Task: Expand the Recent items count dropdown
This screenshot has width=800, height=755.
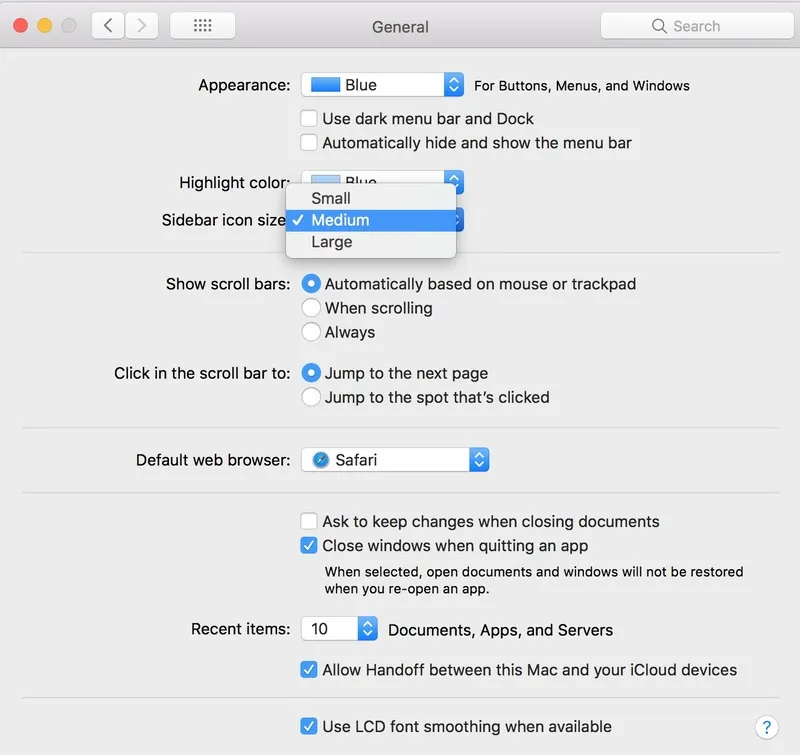Action: coord(339,629)
